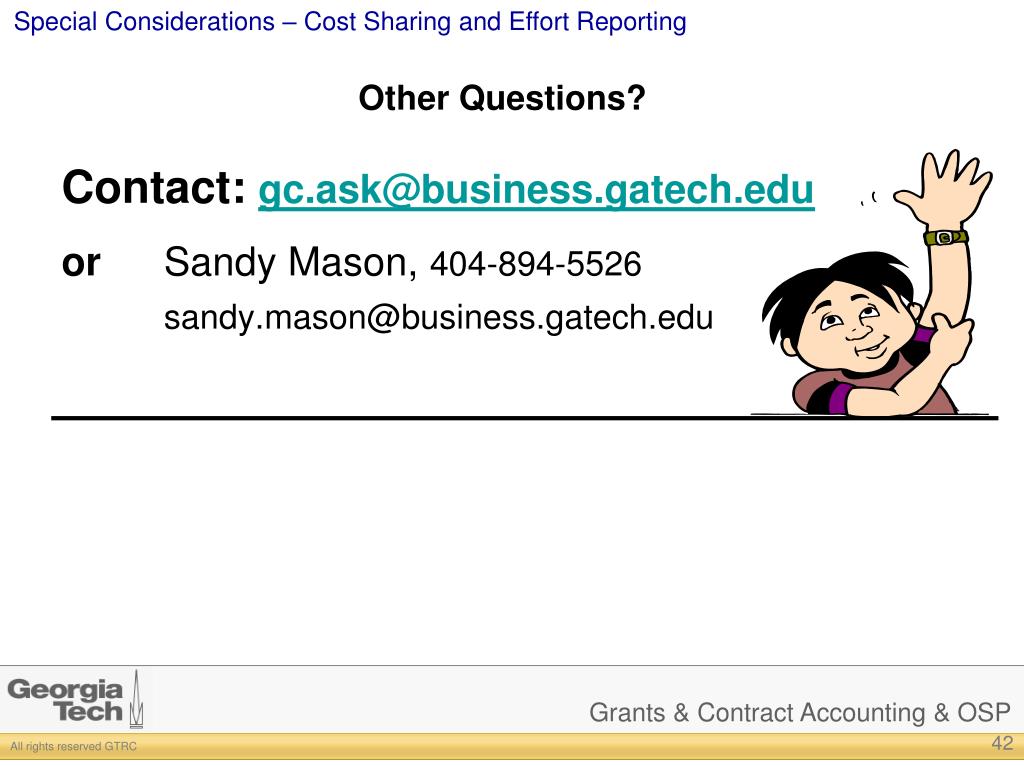Click Grants & Contract Accounting & OSP footer

pos(800,712)
